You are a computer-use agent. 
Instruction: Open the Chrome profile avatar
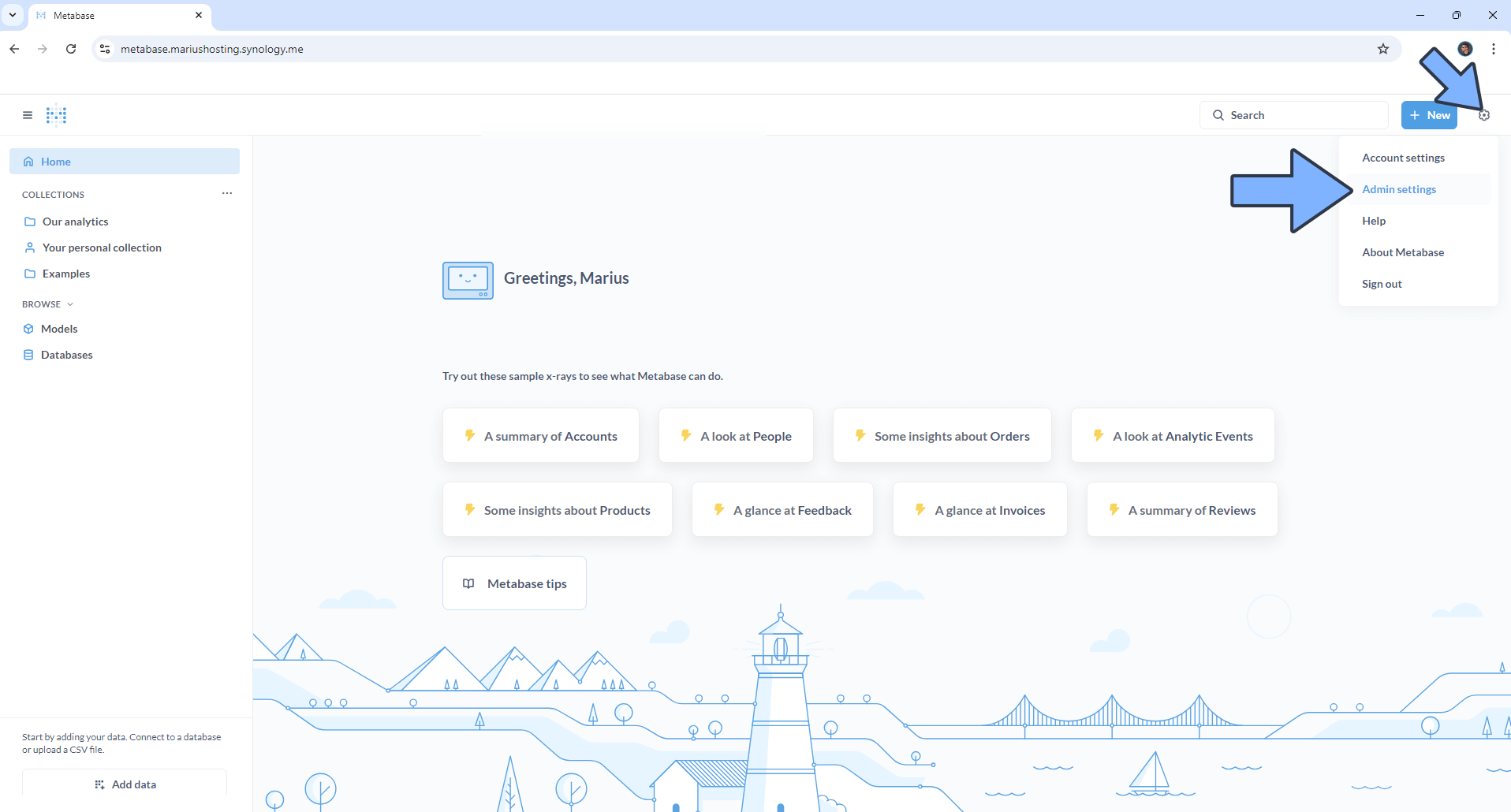1465,49
